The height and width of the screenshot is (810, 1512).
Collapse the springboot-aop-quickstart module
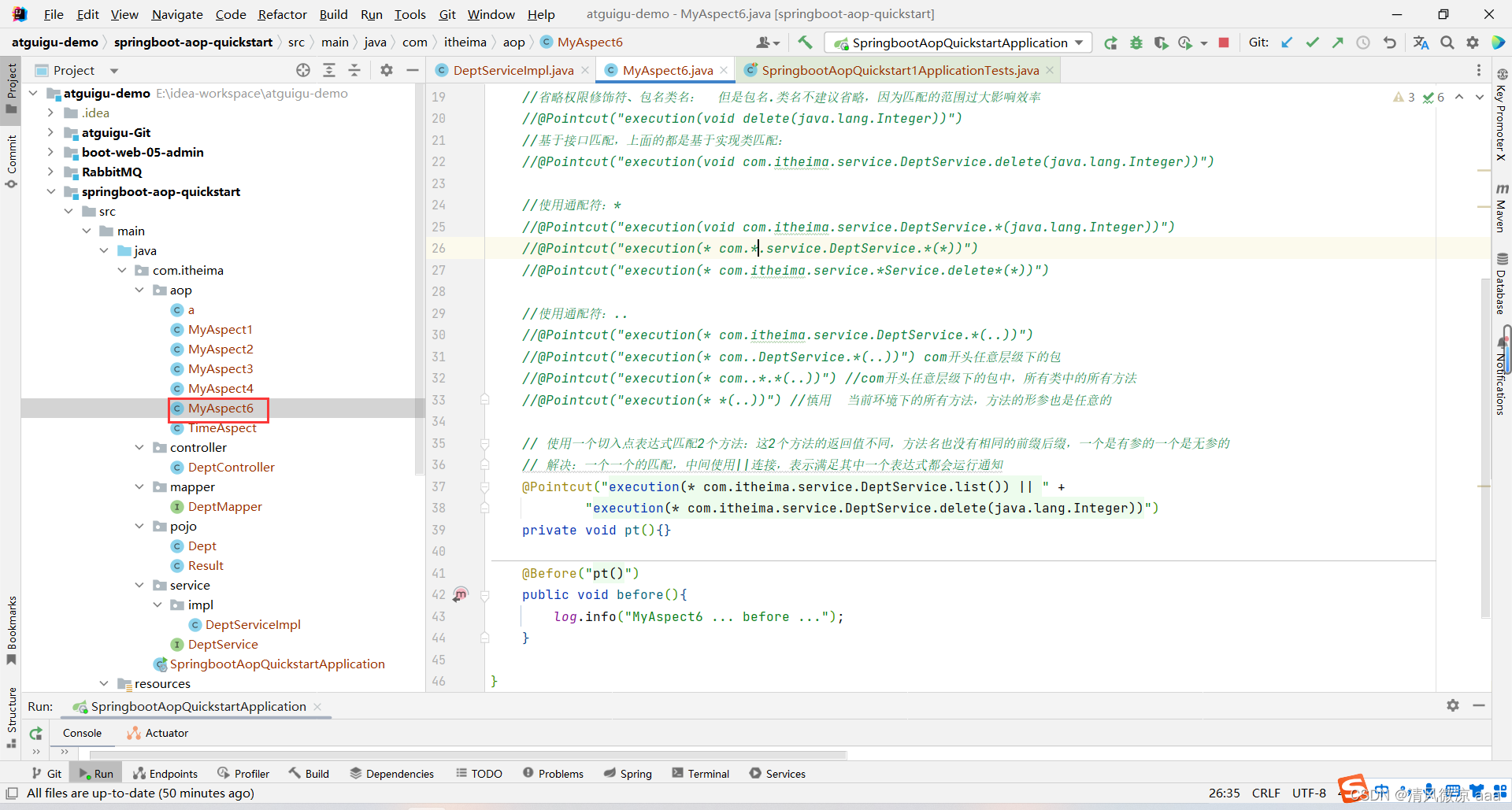[50, 191]
